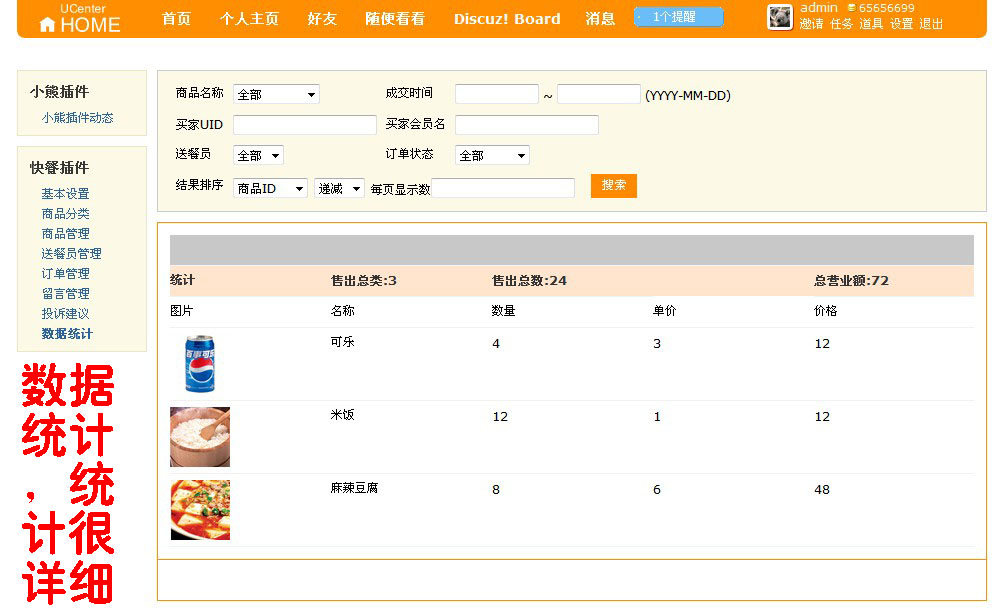
Task: Click 售出总数:24 statistic
Action: (529, 280)
